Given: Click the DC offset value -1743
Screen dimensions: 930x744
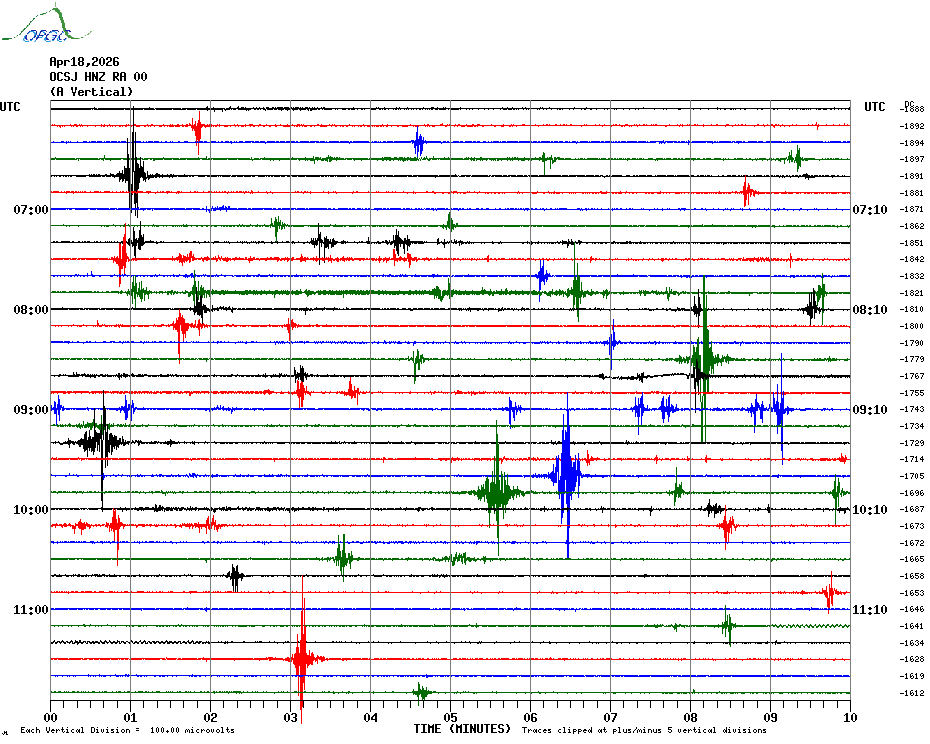Looking at the screenshot, I should click(x=912, y=409).
